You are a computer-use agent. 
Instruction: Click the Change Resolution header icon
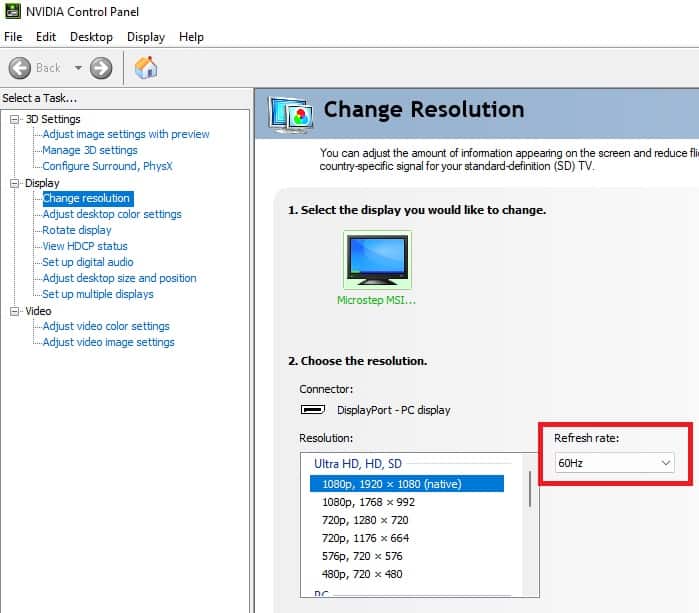point(290,114)
